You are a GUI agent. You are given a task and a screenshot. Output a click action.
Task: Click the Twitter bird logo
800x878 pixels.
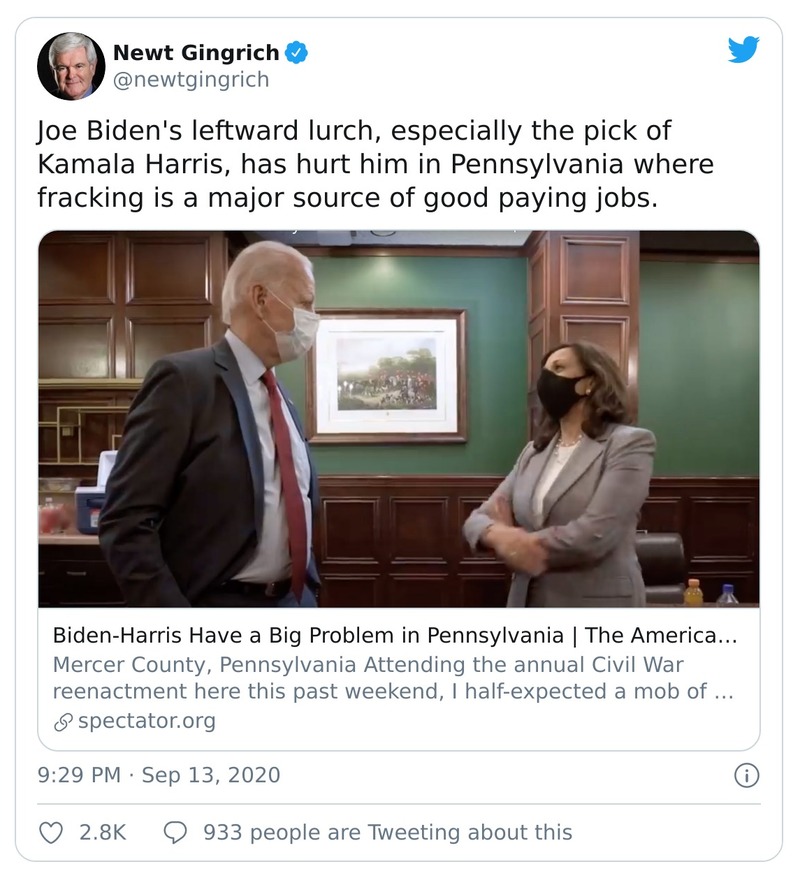pyautogui.click(x=743, y=50)
